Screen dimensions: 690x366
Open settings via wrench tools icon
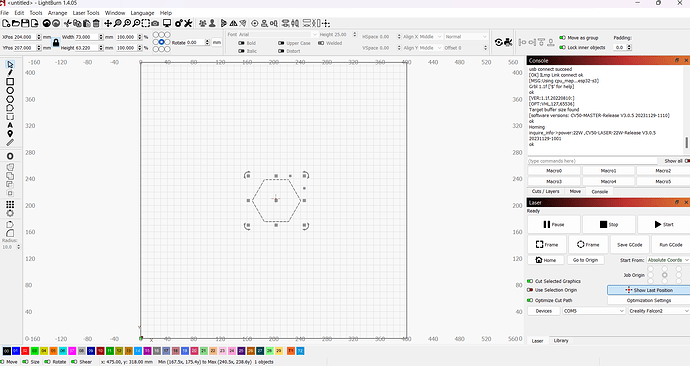[x=188, y=23]
